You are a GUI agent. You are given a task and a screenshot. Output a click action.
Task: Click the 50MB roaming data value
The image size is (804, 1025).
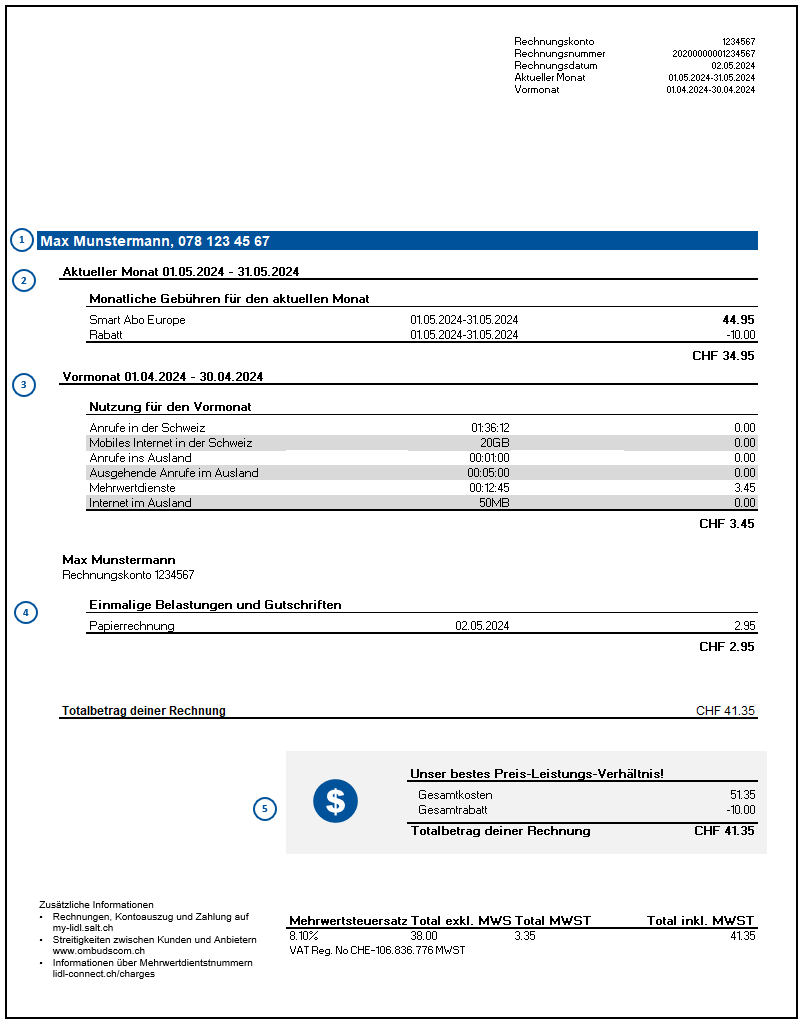(x=494, y=503)
